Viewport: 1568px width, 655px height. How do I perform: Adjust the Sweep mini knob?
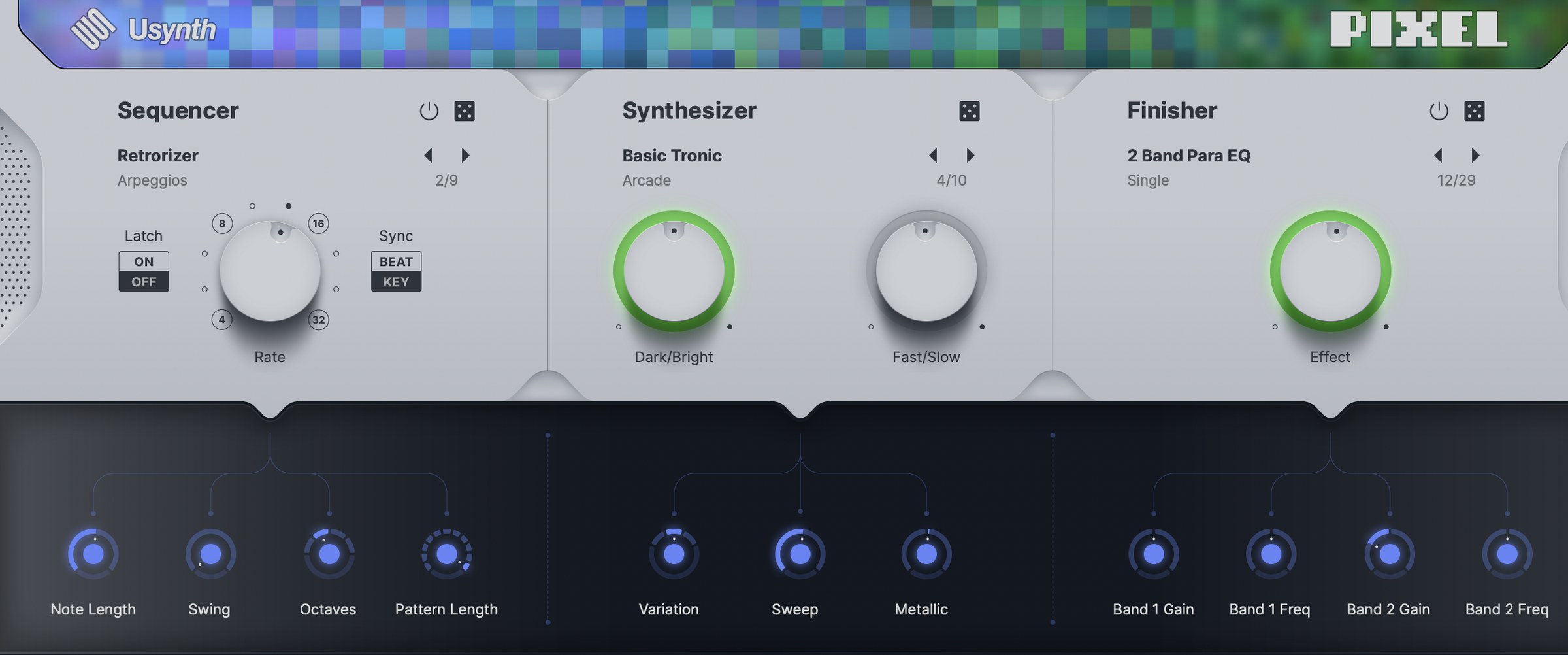(x=800, y=554)
